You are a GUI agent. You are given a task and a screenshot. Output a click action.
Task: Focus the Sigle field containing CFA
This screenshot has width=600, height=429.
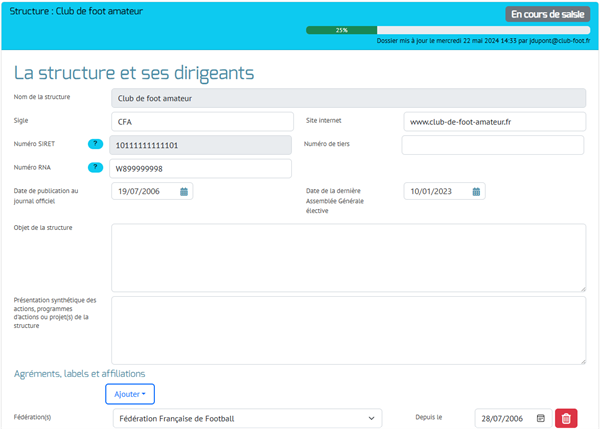pyautogui.click(x=201, y=121)
